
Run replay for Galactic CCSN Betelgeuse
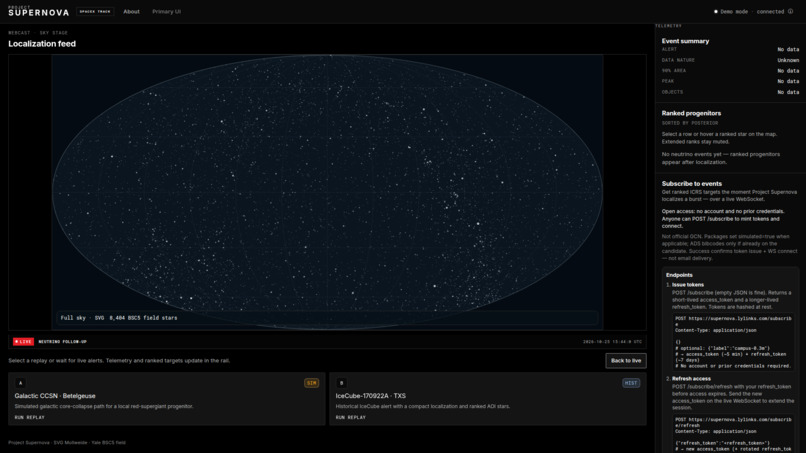pyautogui.click(x=29, y=418)
